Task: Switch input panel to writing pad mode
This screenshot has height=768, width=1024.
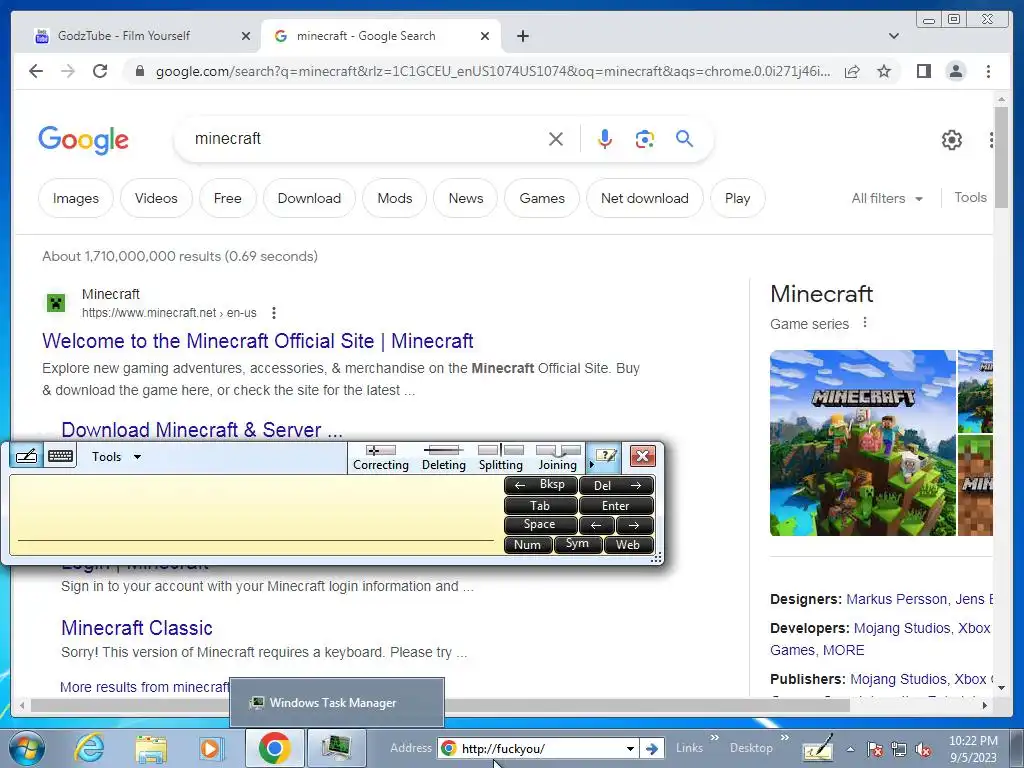Action: 26,455
